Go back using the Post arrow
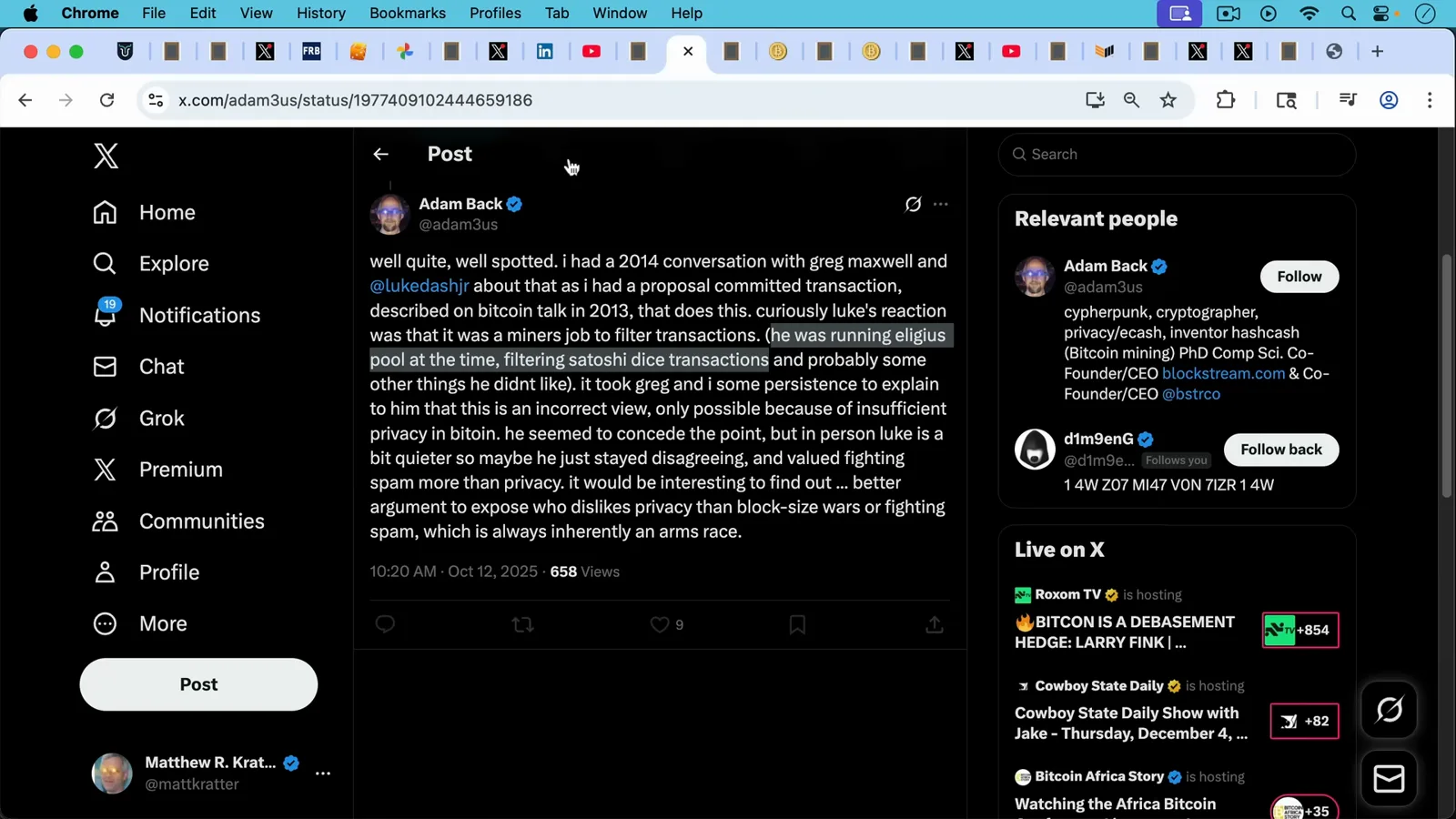Viewport: 1456px width, 819px height. pyautogui.click(x=380, y=154)
